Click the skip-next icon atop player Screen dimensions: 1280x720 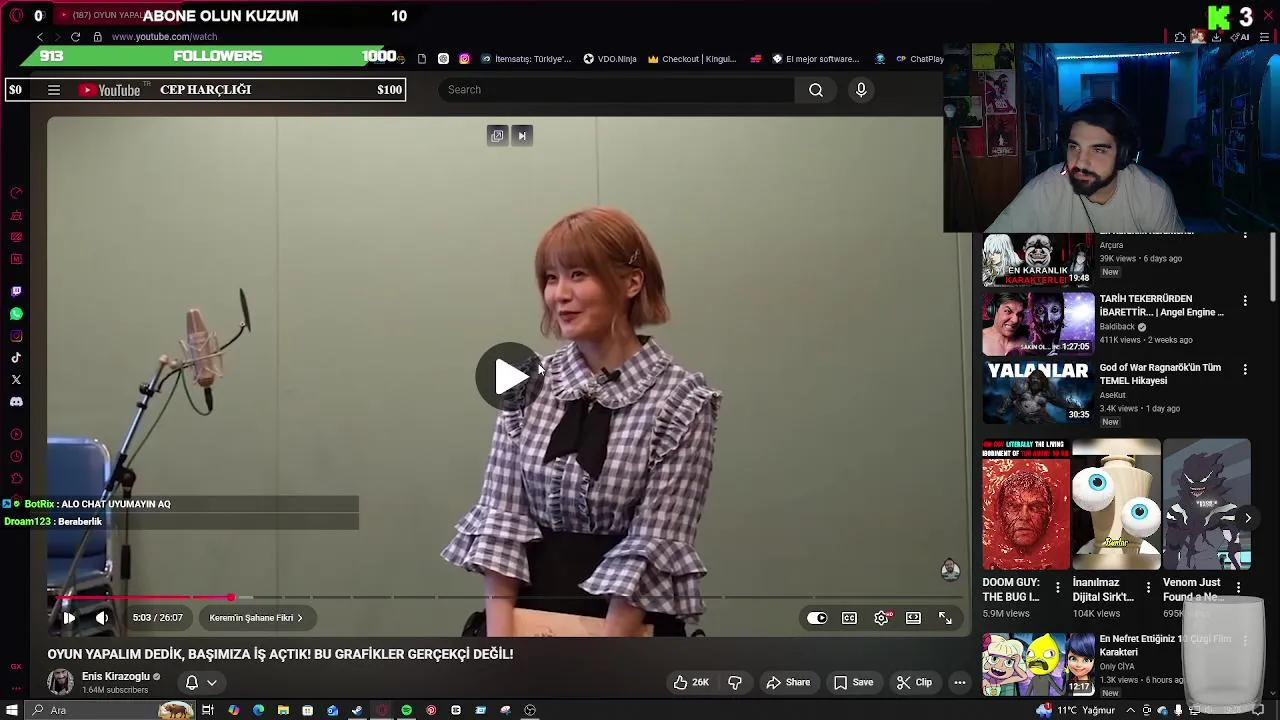point(521,136)
